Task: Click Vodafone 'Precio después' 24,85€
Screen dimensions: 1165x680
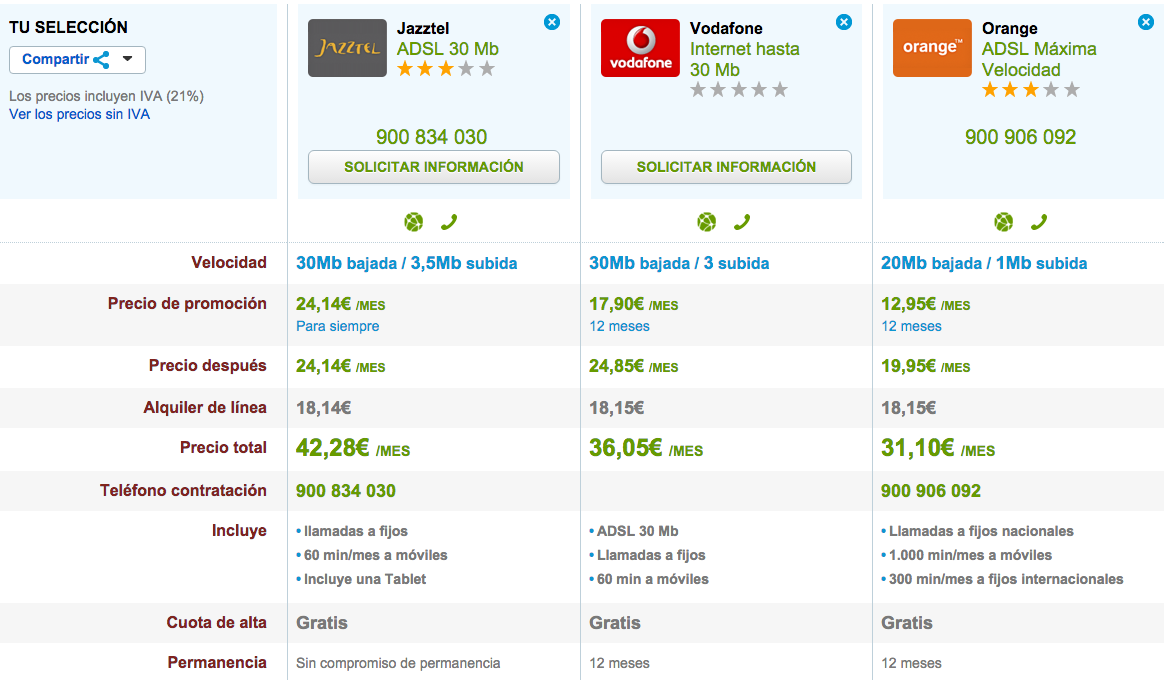Action: (633, 366)
